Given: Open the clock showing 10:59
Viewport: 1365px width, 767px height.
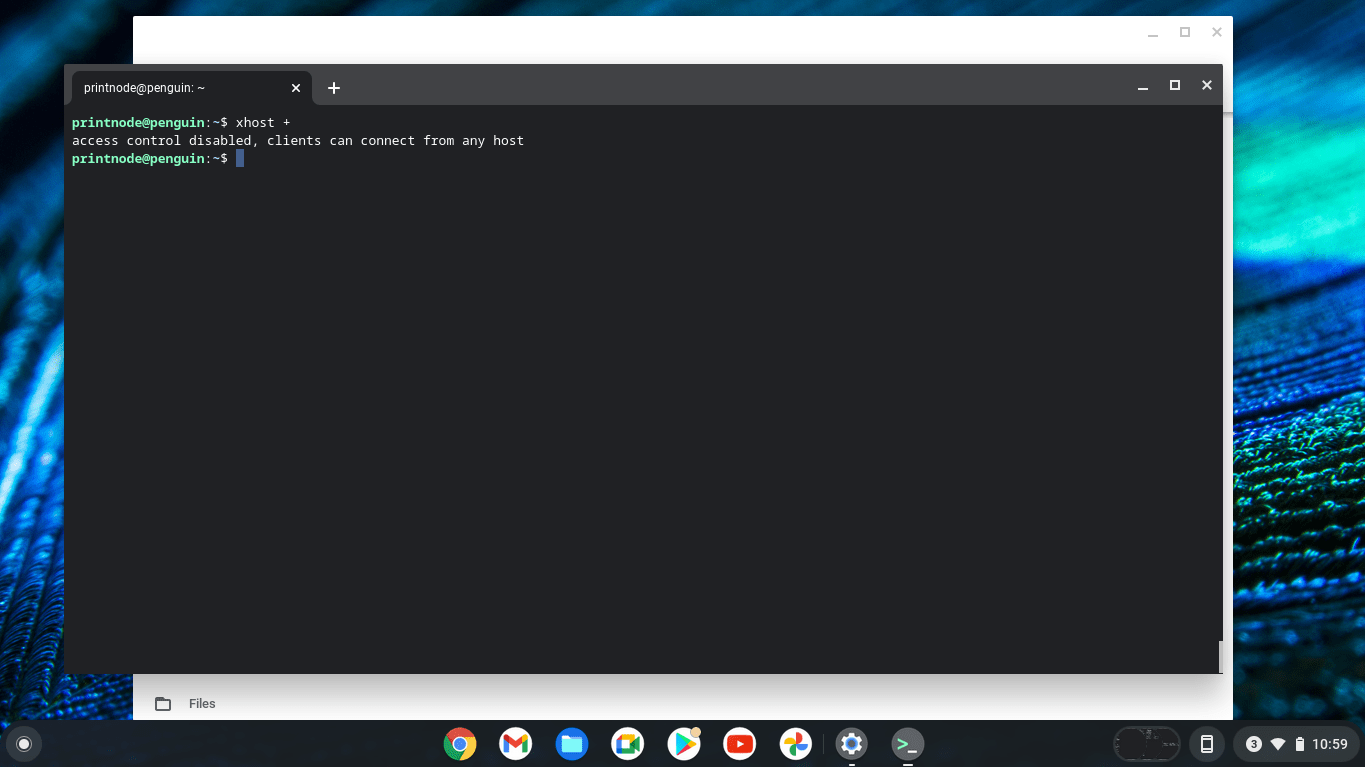Looking at the screenshot, I should pyautogui.click(x=1330, y=744).
